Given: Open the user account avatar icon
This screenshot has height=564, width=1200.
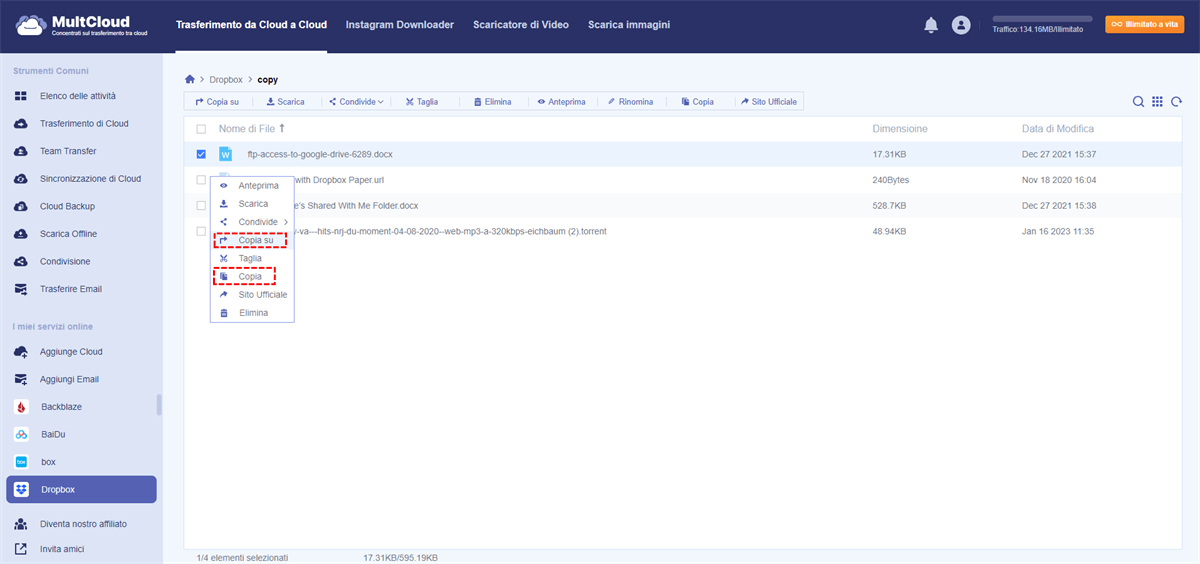Looking at the screenshot, I should click(961, 25).
